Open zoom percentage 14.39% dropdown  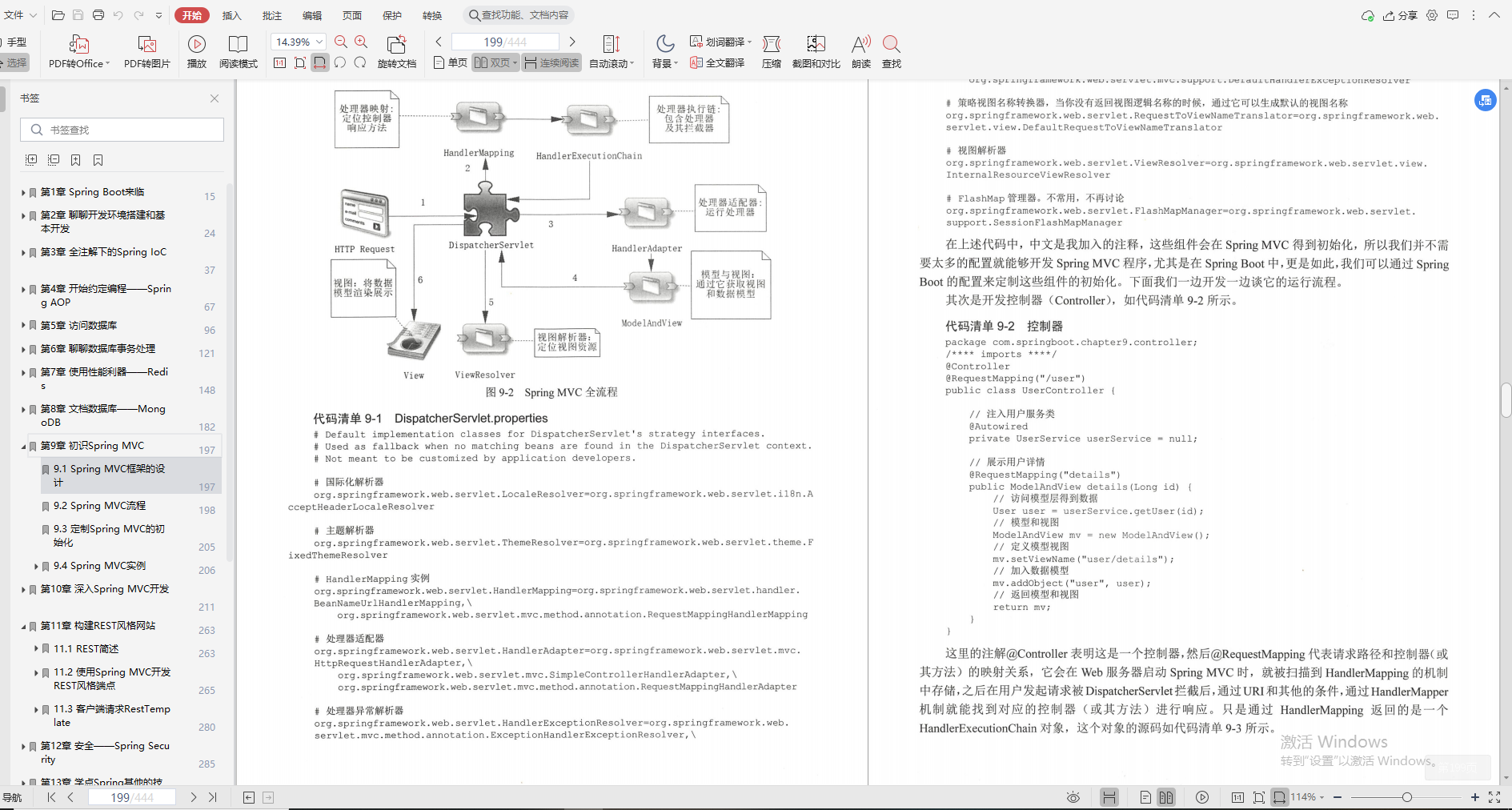(319, 42)
